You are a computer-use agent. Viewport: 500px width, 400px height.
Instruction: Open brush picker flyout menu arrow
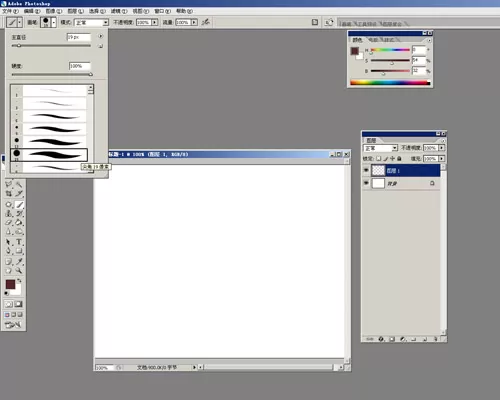(101, 36)
